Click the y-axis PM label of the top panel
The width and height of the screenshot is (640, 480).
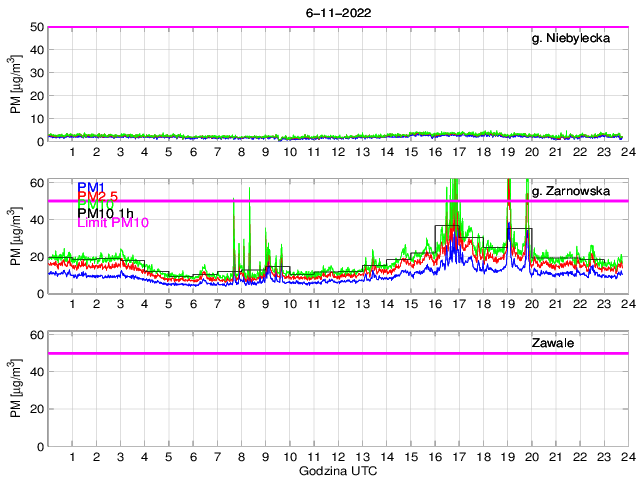click(x=18, y=84)
